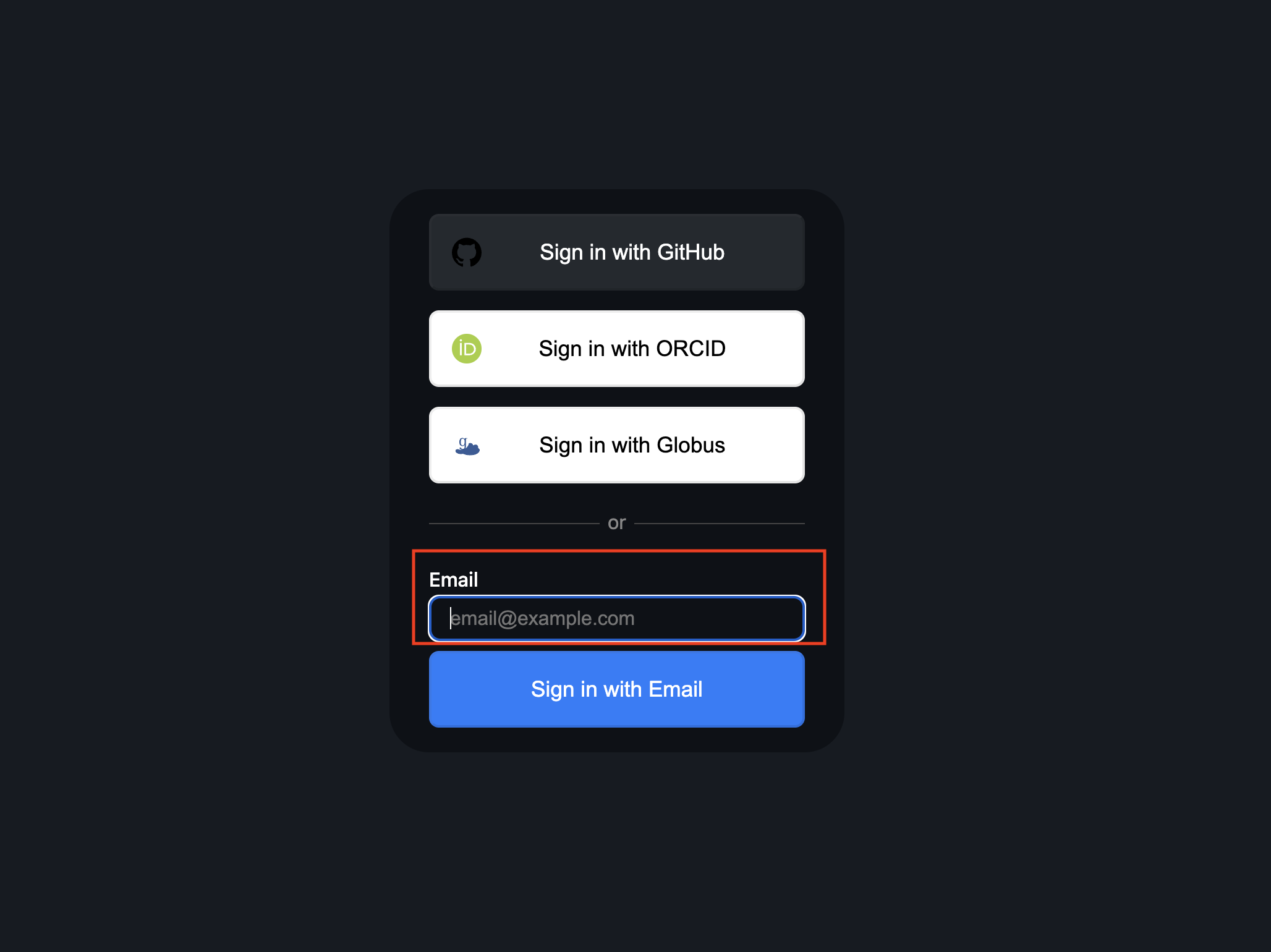Use the Sign in with Globus button
1271x952 pixels.
click(x=617, y=445)
